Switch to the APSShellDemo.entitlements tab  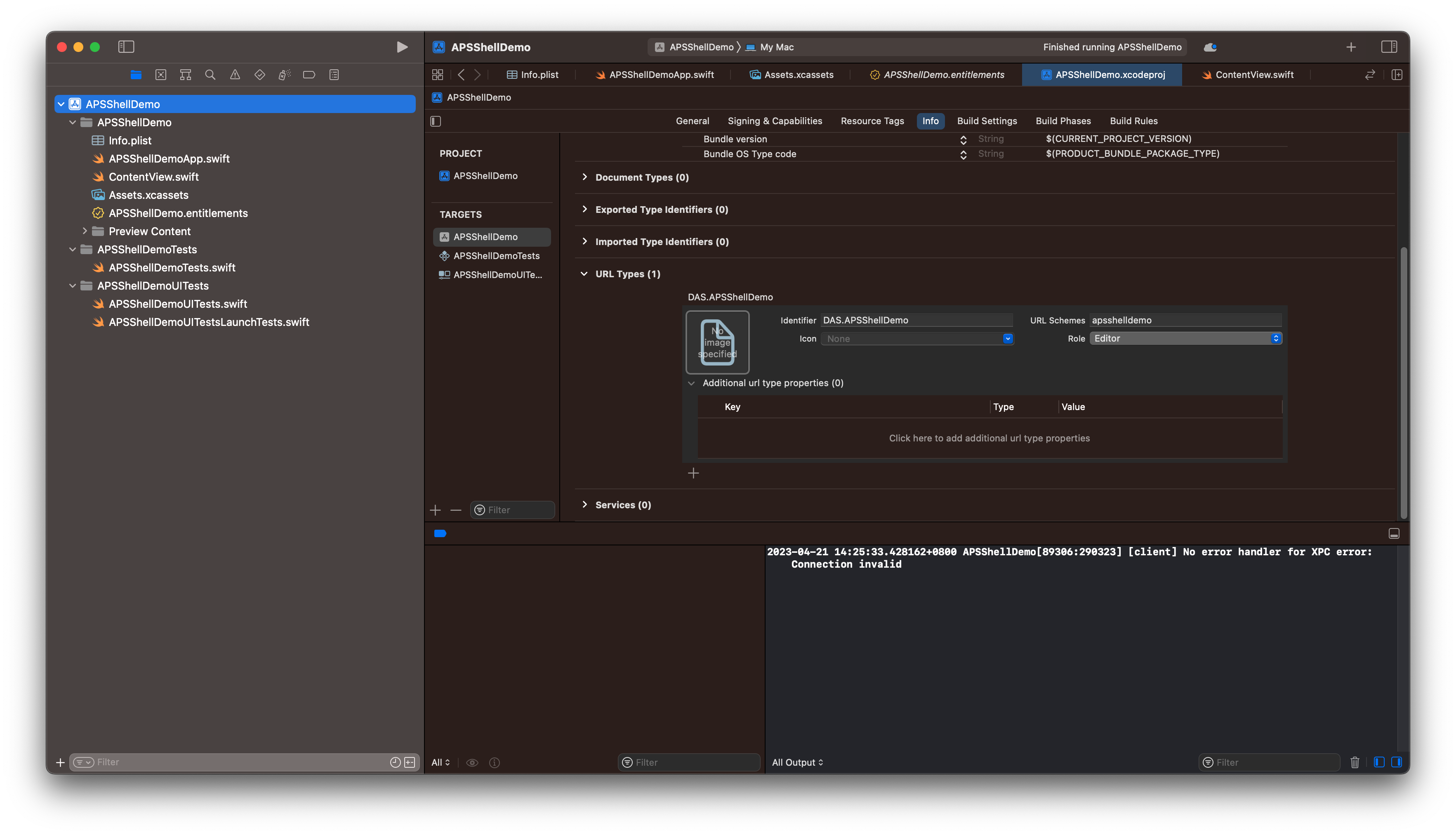937,75
